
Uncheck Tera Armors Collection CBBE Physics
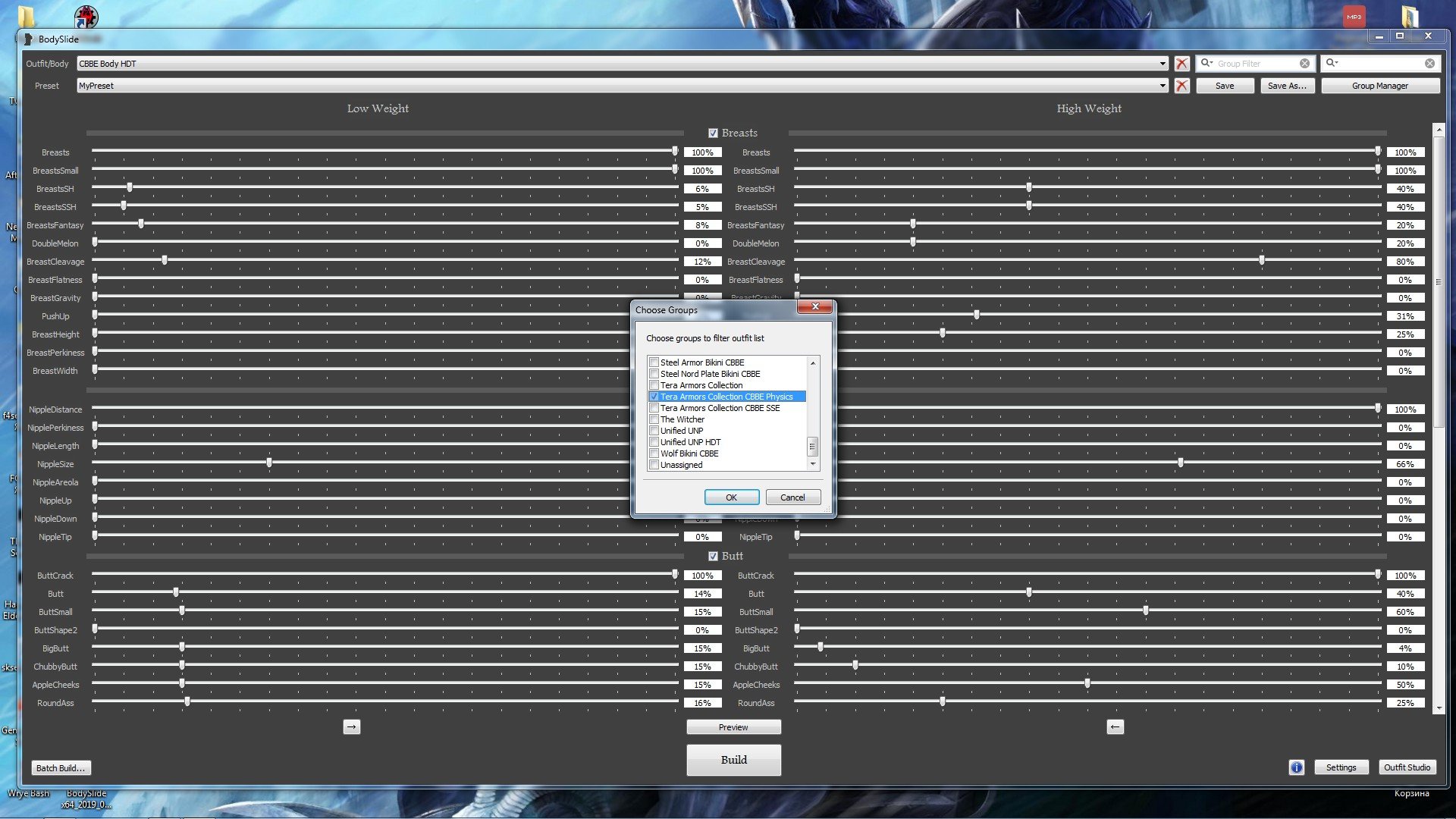654,397
